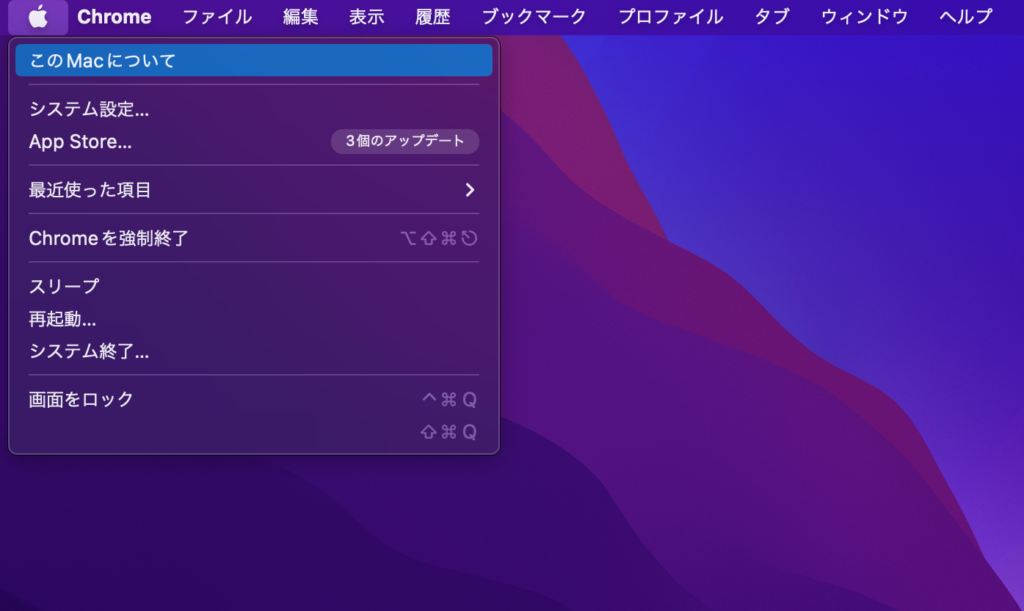Screen dimensions: 1024x611
Task: Put the Mac to スリープ
Action: [254, 287]
